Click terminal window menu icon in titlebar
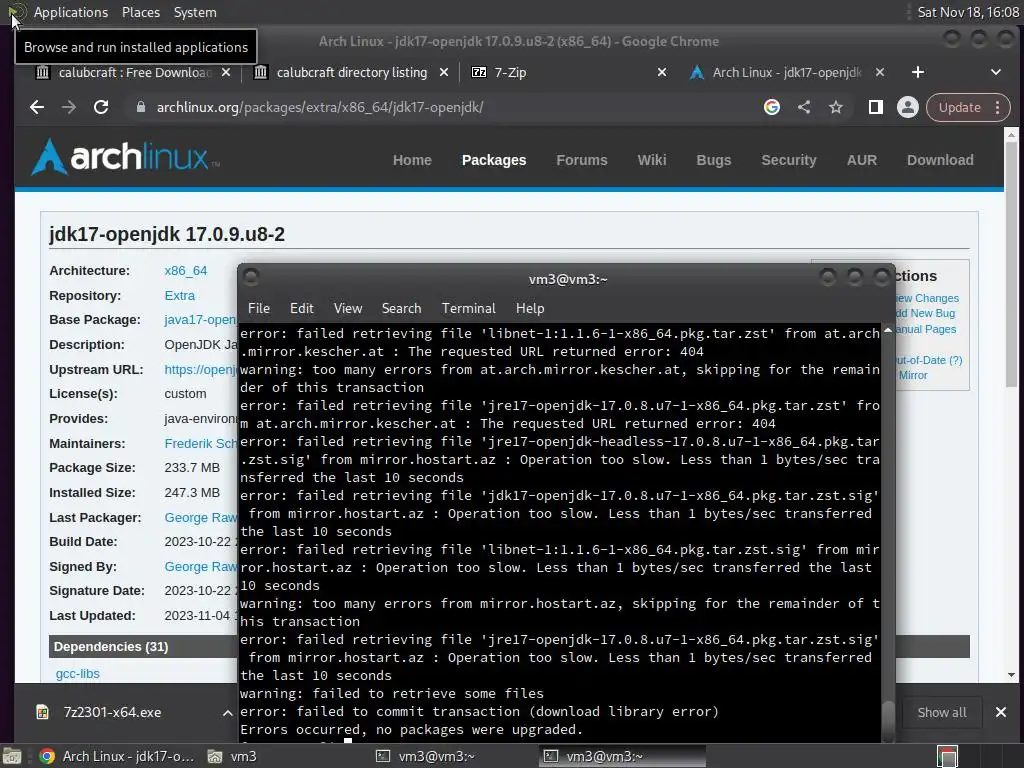 251,278
